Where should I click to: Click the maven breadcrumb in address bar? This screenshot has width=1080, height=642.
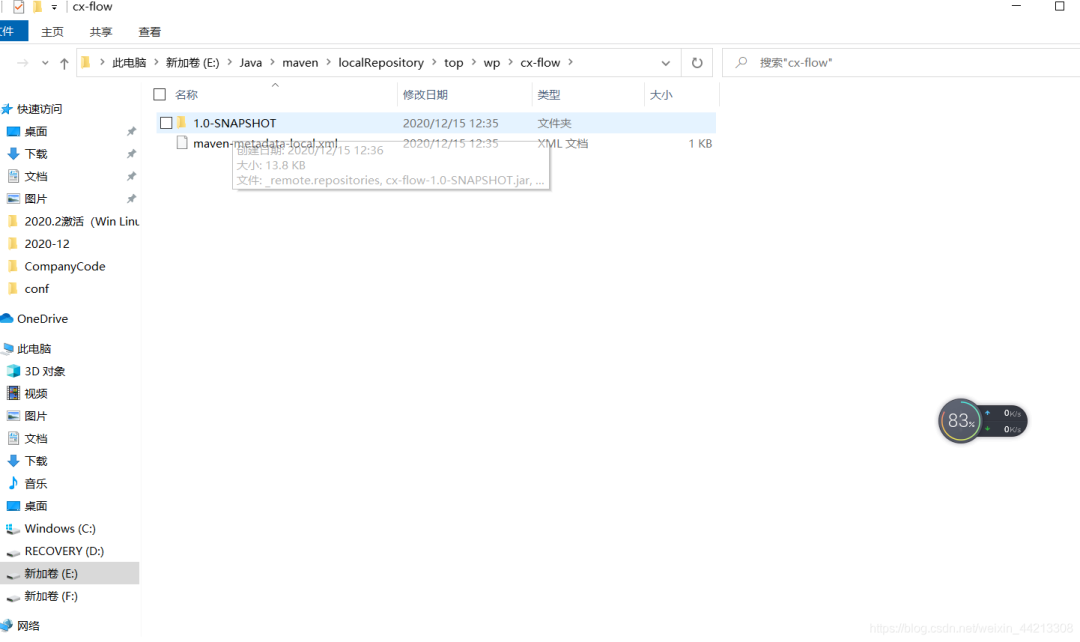(x=300, y=63)
